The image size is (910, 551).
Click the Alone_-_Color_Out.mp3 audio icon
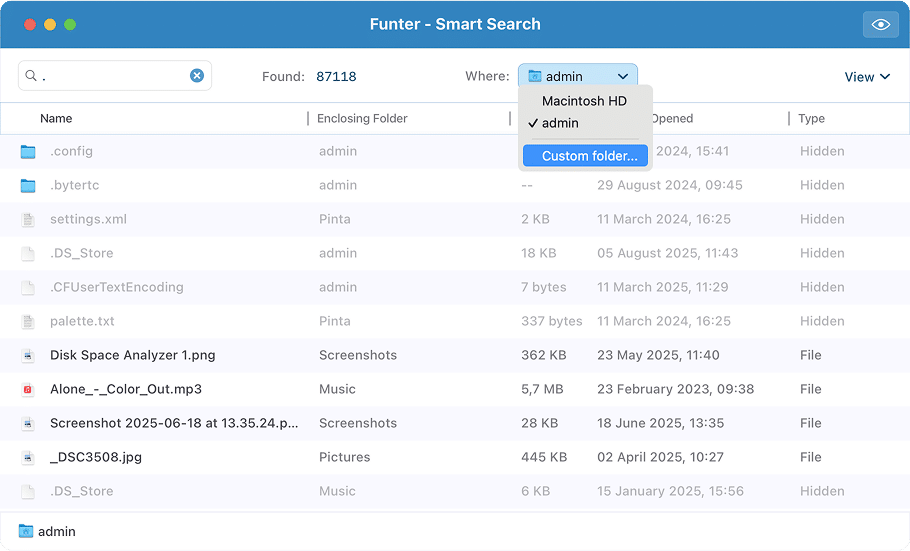coord(28,390)
